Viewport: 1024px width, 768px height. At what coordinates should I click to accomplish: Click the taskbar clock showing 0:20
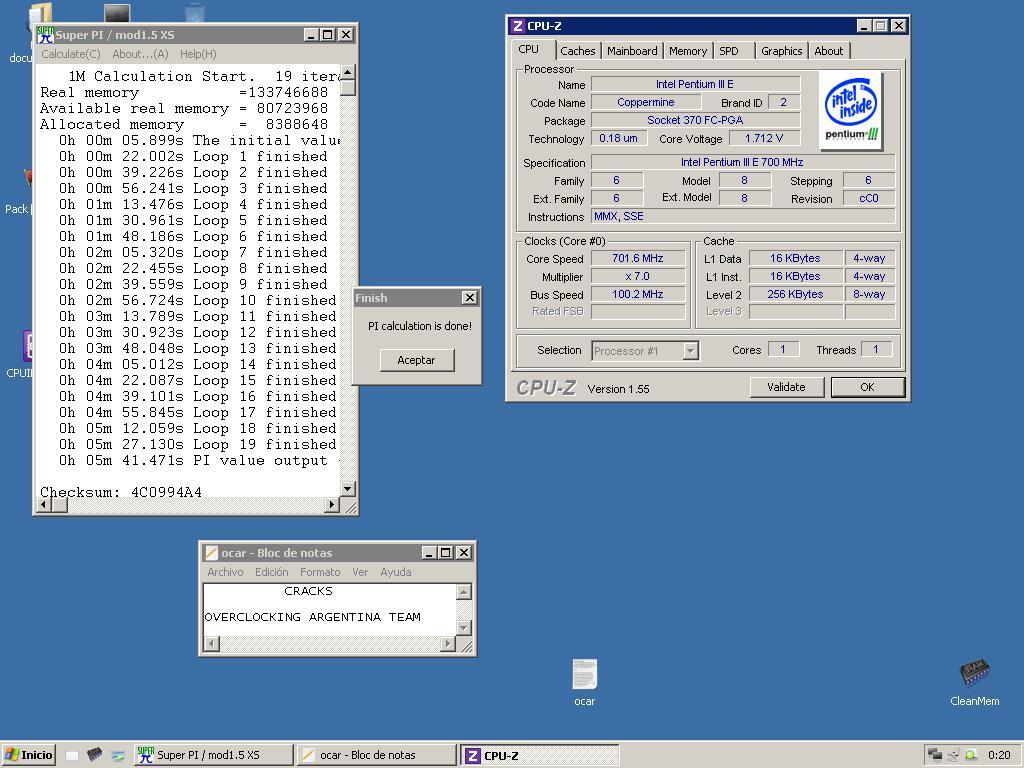point(999,755)
